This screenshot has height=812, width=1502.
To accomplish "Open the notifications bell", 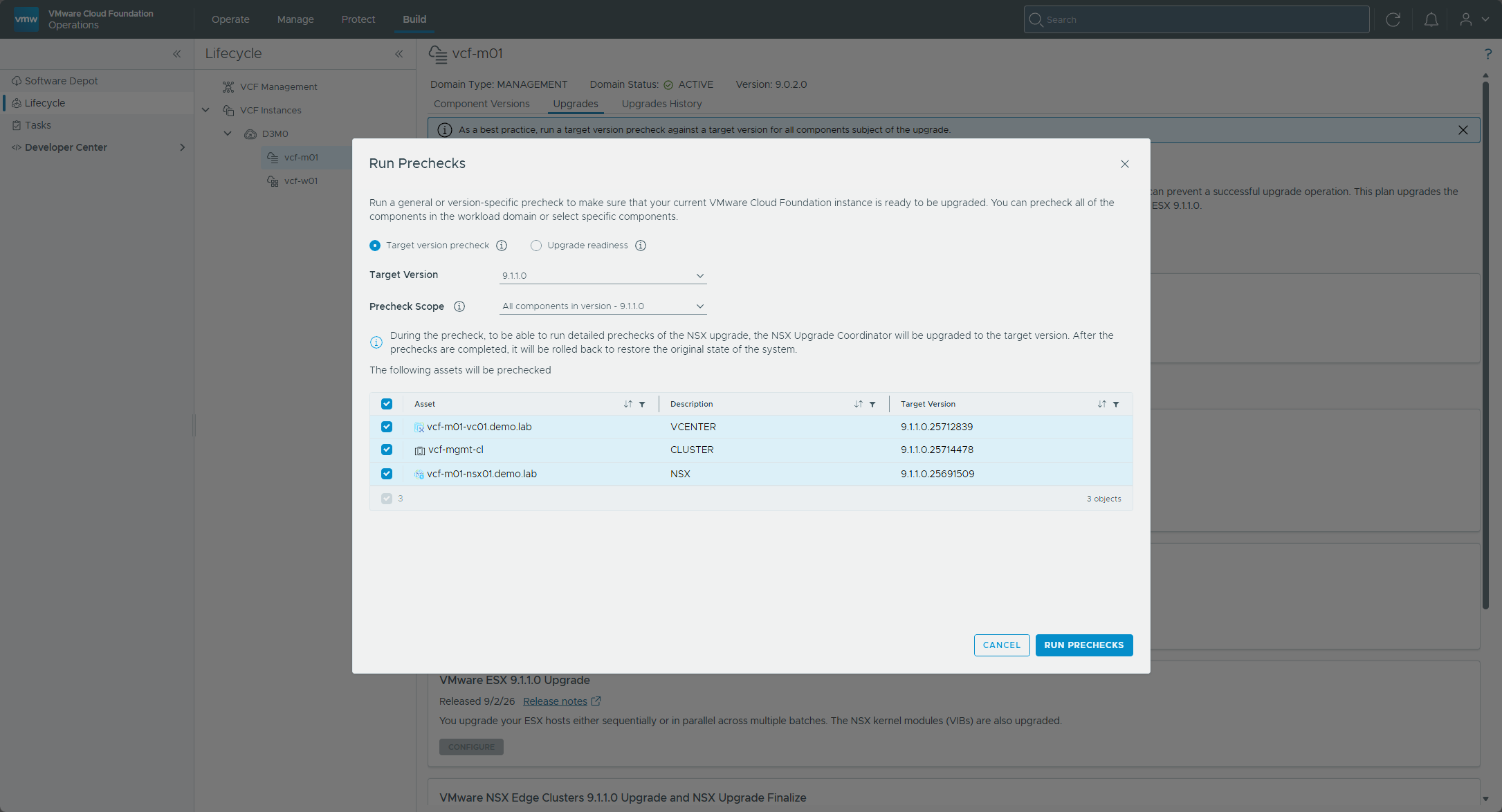I will click(1431, 19).
